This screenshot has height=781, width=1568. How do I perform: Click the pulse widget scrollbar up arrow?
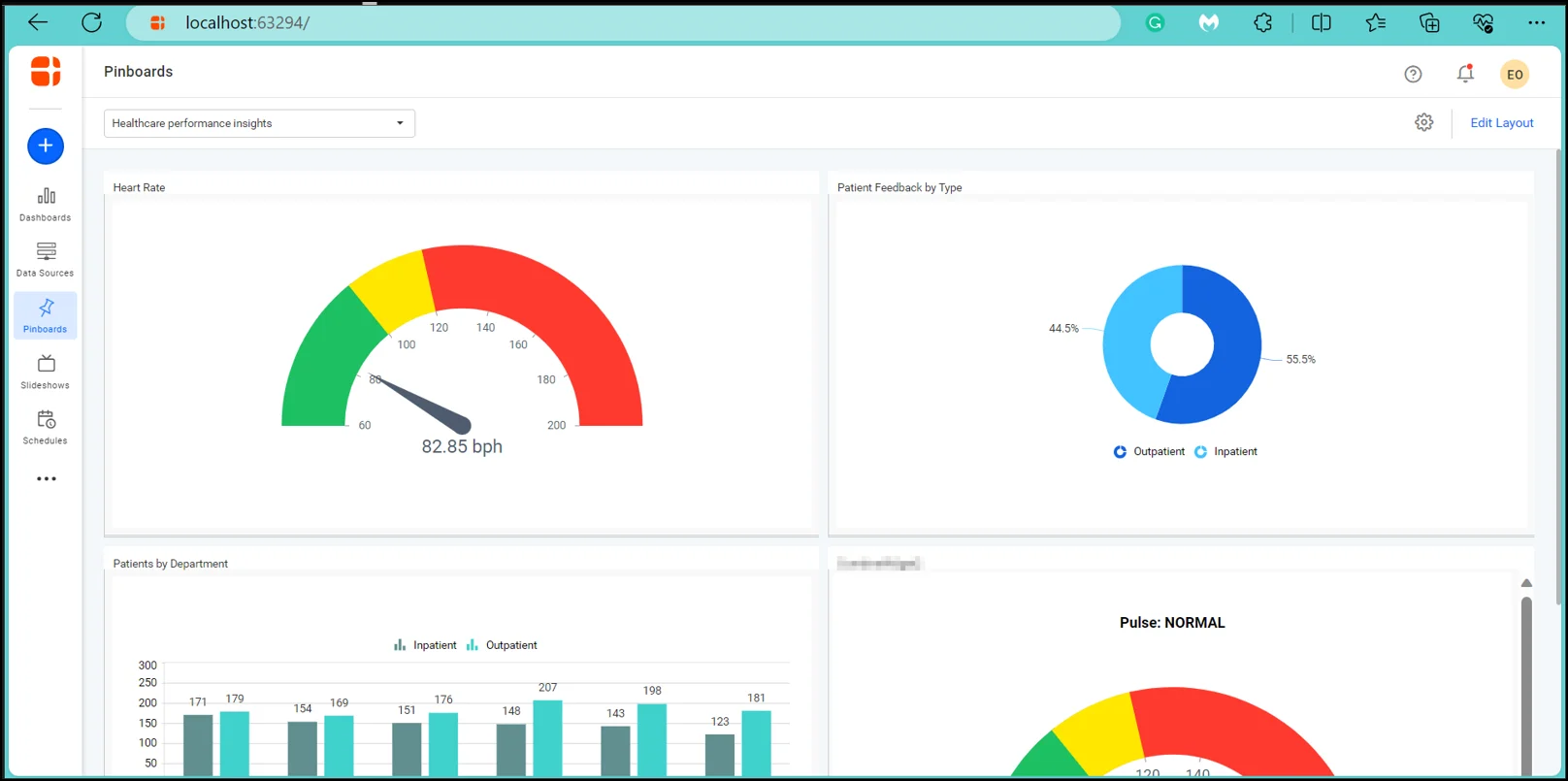1526,583
